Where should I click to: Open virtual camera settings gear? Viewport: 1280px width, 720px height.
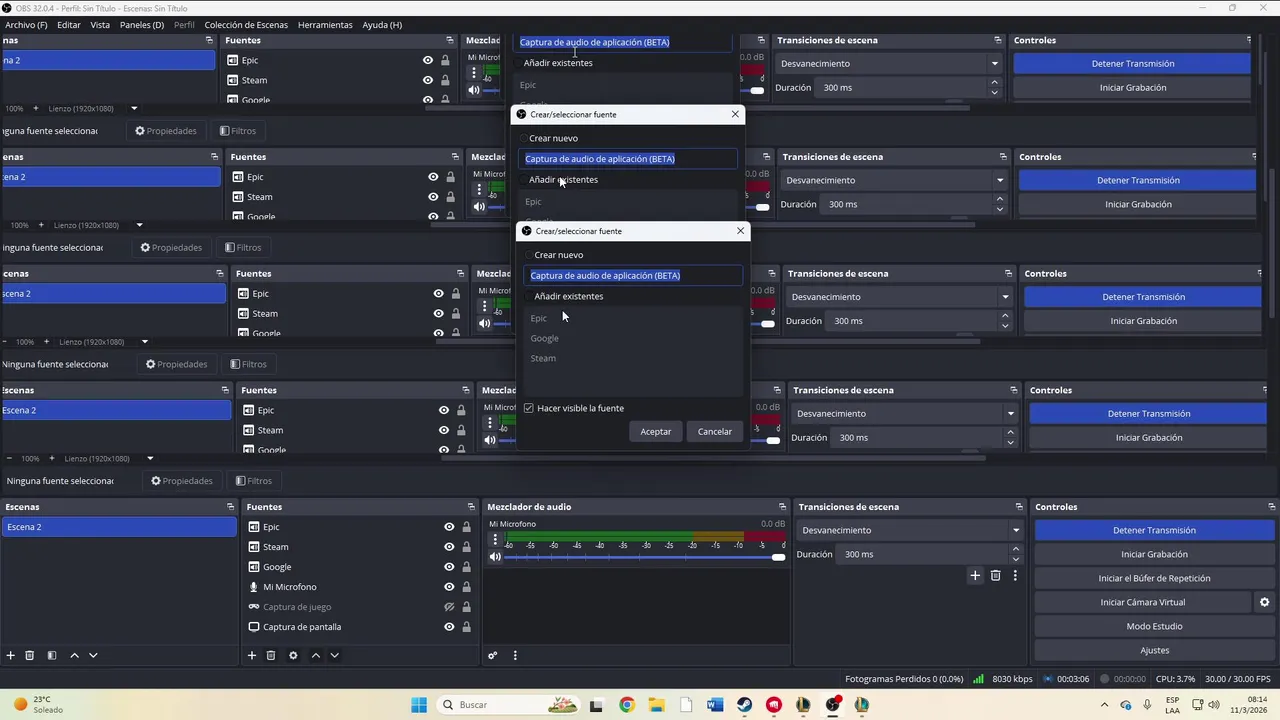click(1264, 602)
